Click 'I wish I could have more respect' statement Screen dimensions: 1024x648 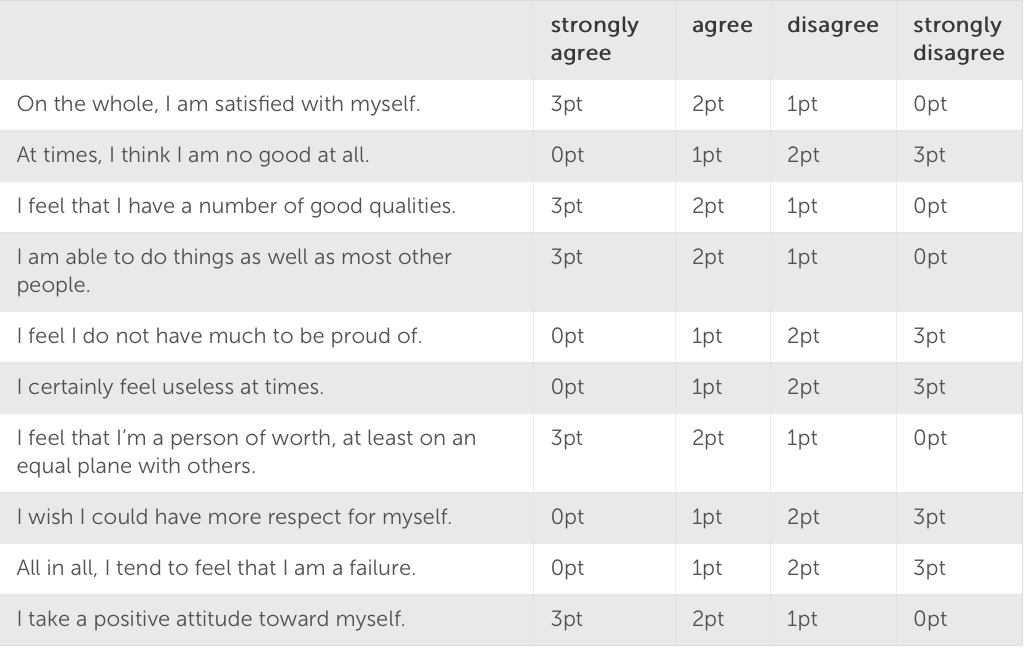[234, 517]
